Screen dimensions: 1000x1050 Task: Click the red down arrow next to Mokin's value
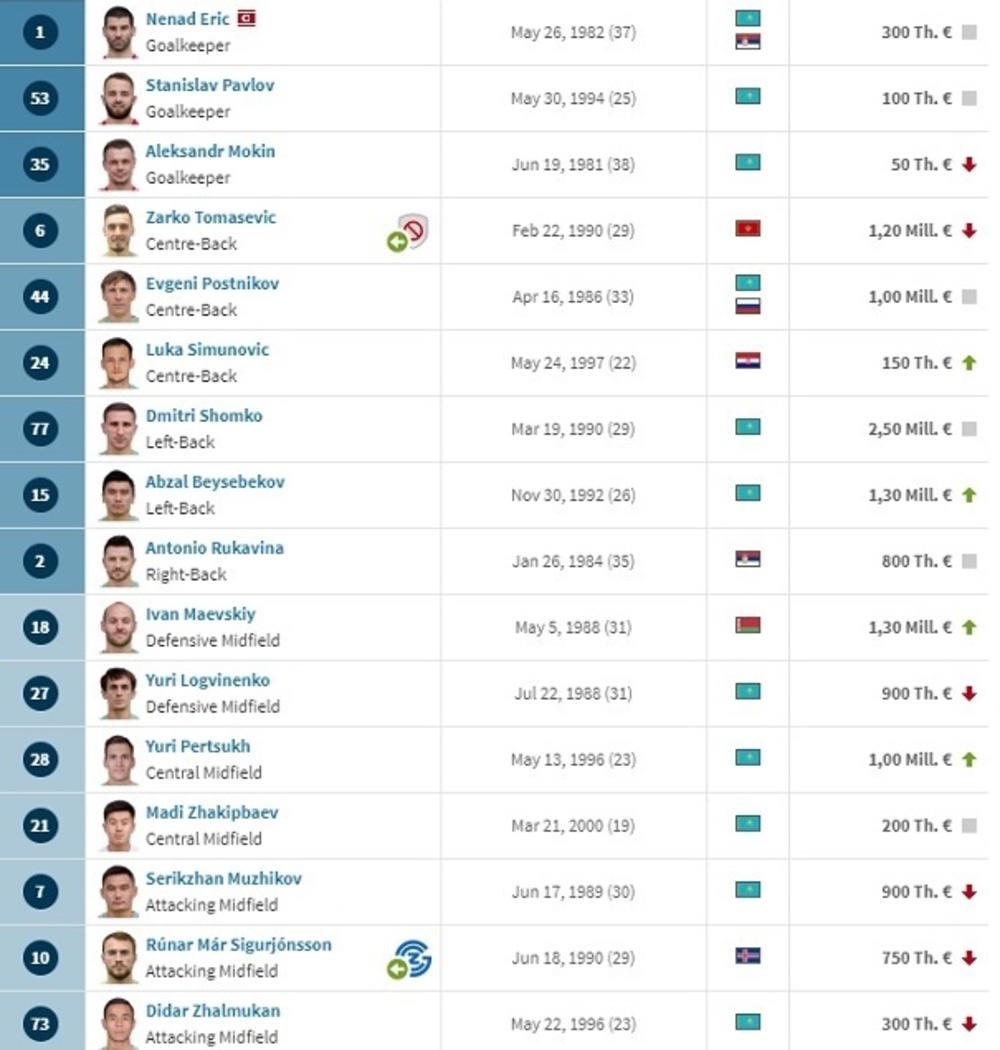(968, 164)
